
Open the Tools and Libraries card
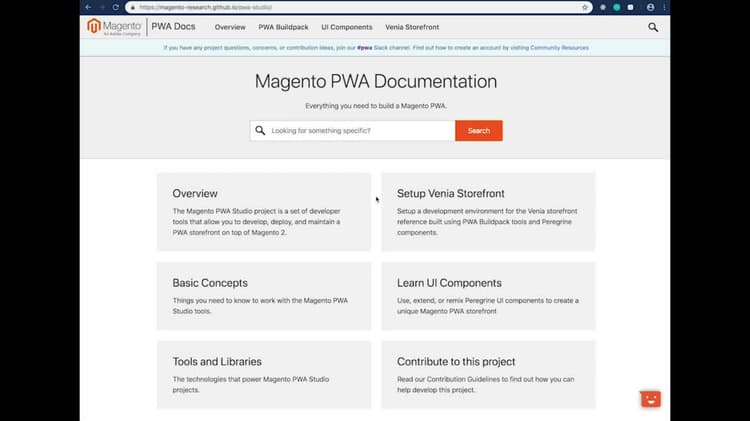[264, 375]
